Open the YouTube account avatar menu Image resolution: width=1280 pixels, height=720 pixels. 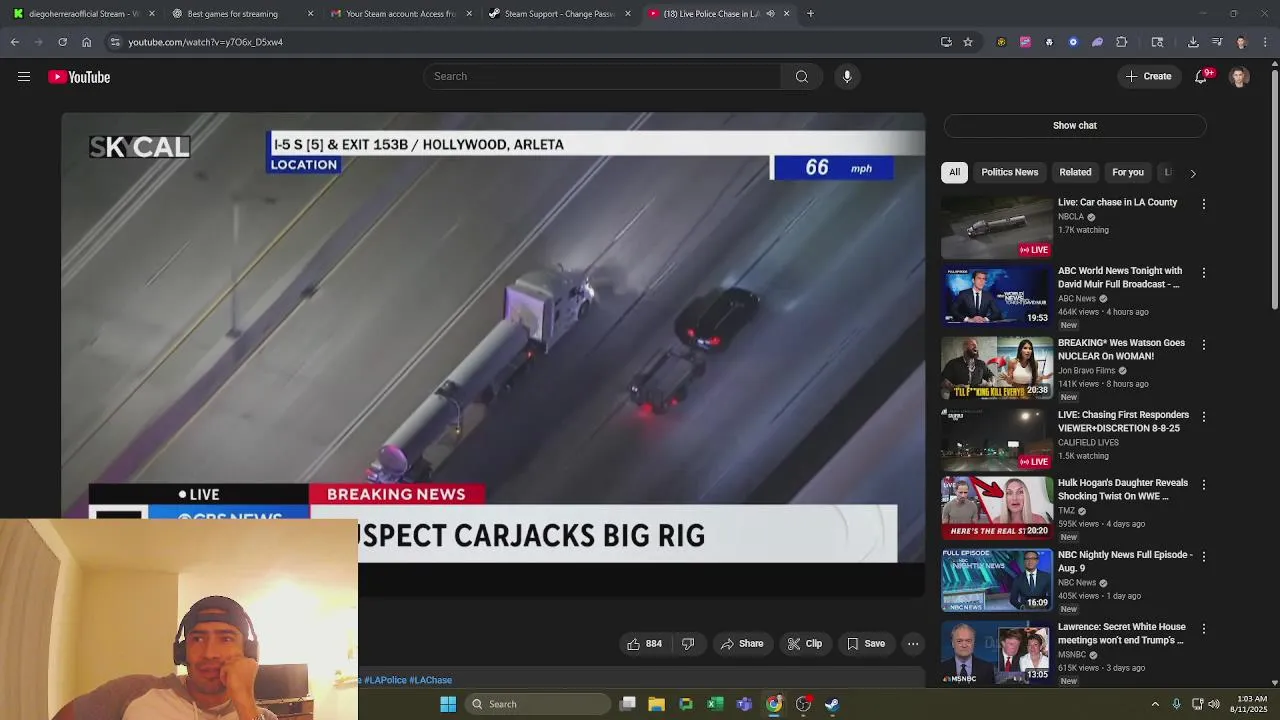(1239, 77)
